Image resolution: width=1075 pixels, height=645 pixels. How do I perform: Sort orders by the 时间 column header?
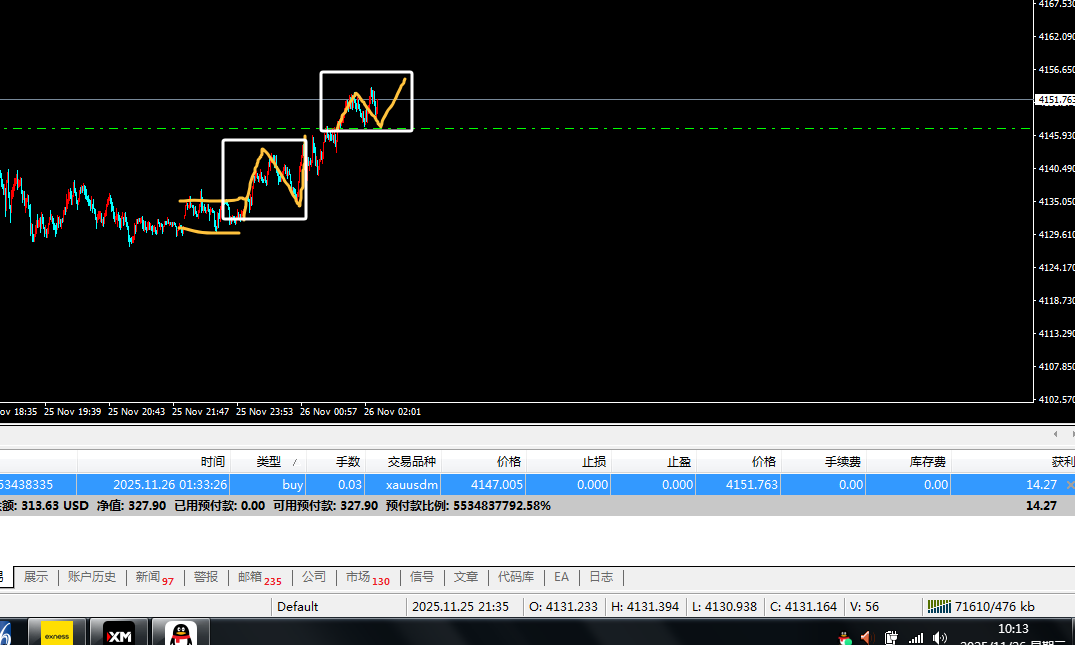[x=212, y=462]
